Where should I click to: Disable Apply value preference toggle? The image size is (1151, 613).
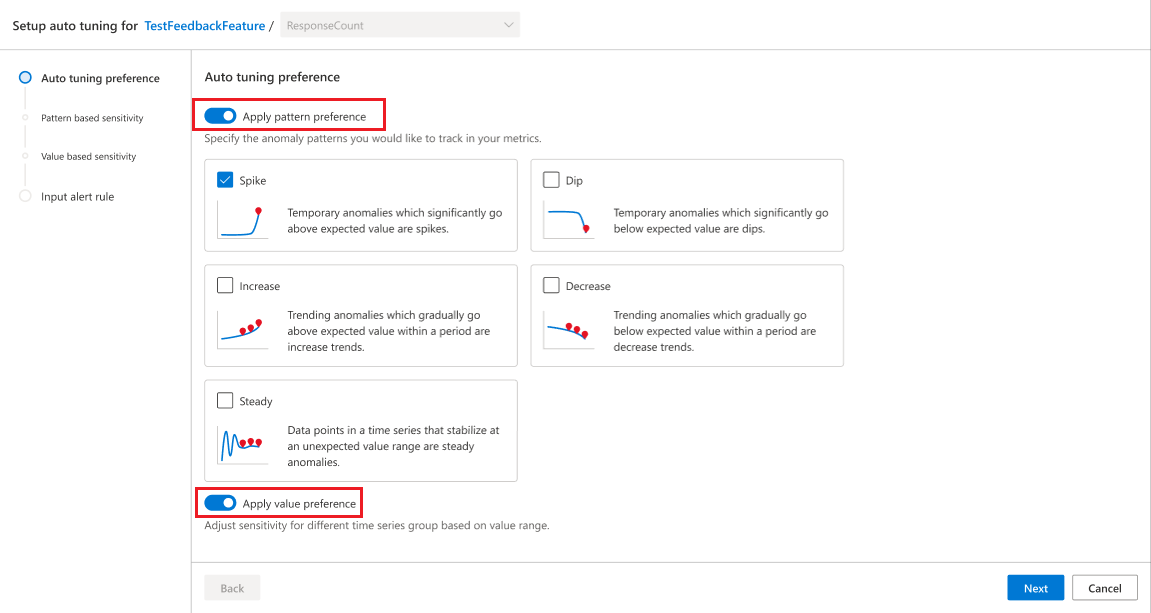220,503
